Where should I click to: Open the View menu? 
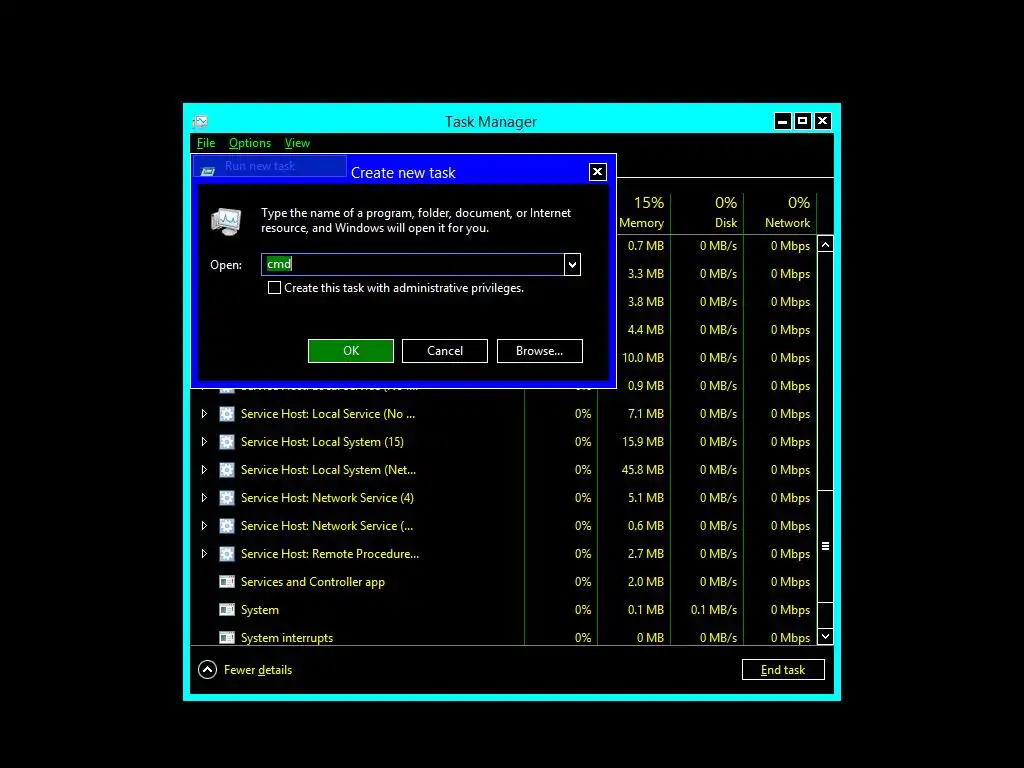click(297, 143)
